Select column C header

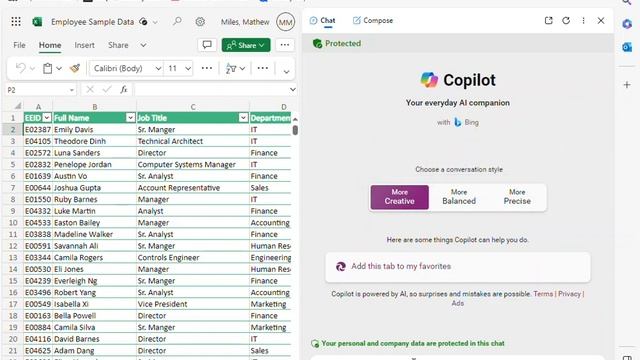[193, 107]
